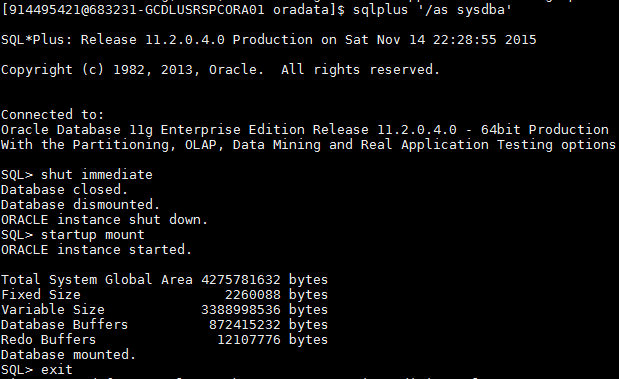Click the shell prompt hostname GCDLUSRSPCORA01
The height and width of the screenshot is (379, 619).
click(x=205, y=9)
